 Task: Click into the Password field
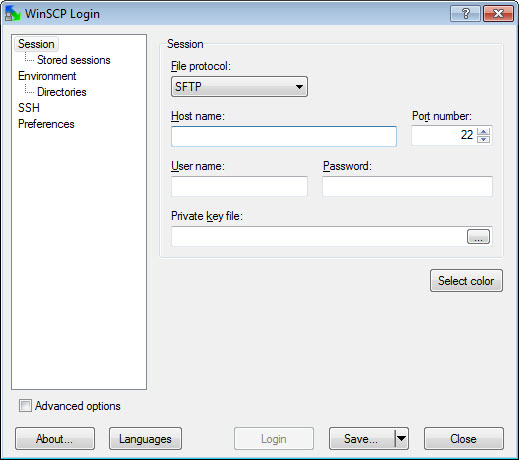[407, 186]
